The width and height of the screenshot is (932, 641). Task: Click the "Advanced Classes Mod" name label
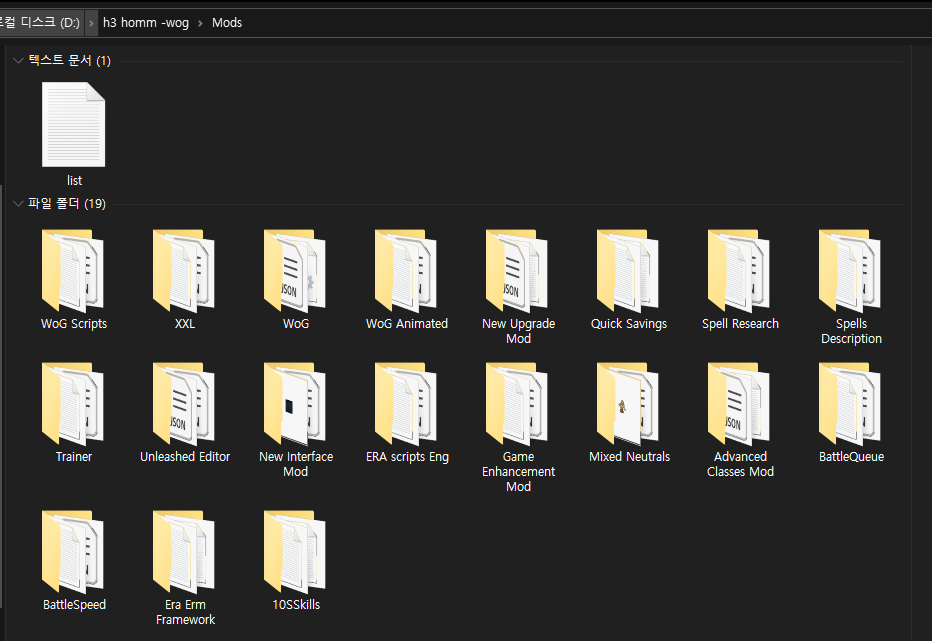tap(740, 464)
